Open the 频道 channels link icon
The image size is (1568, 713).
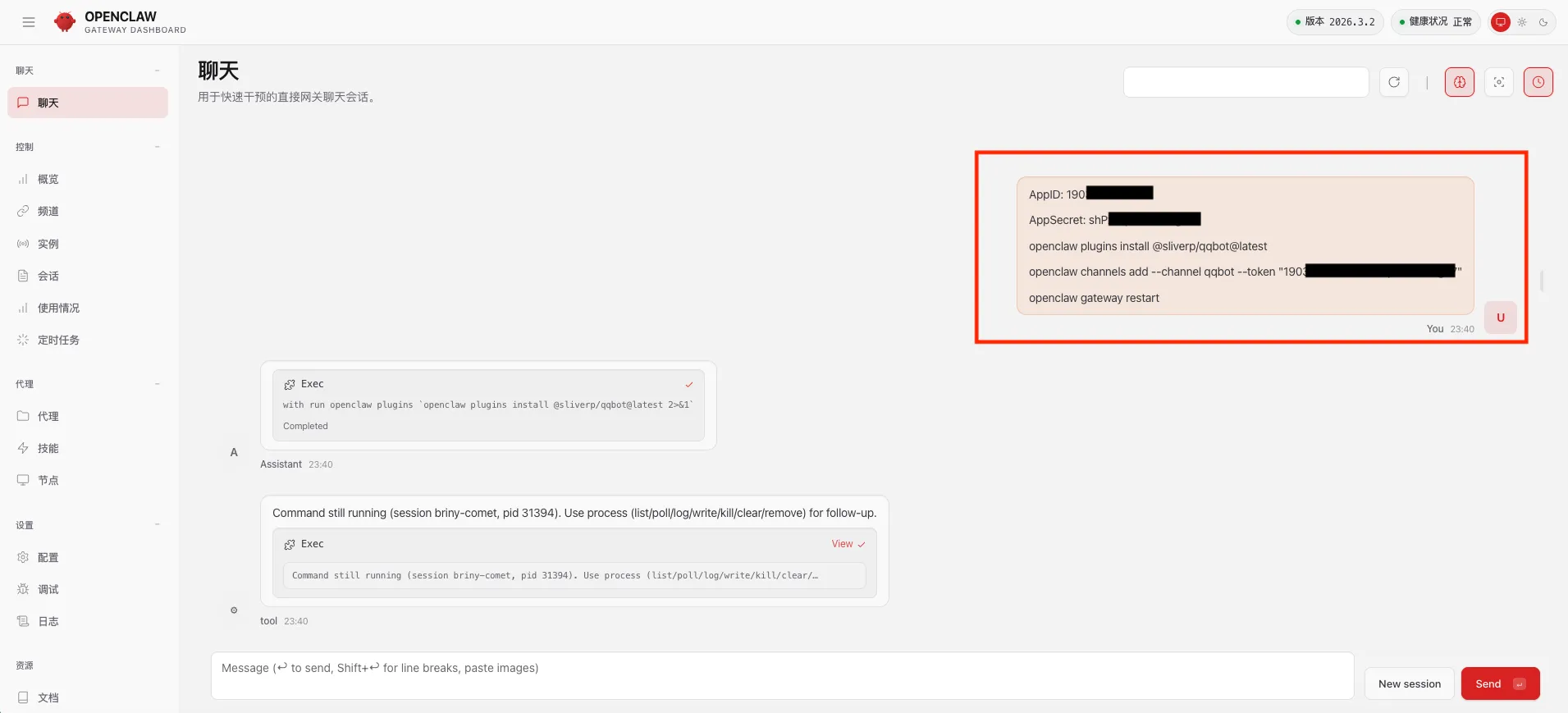tap(23, 211)
